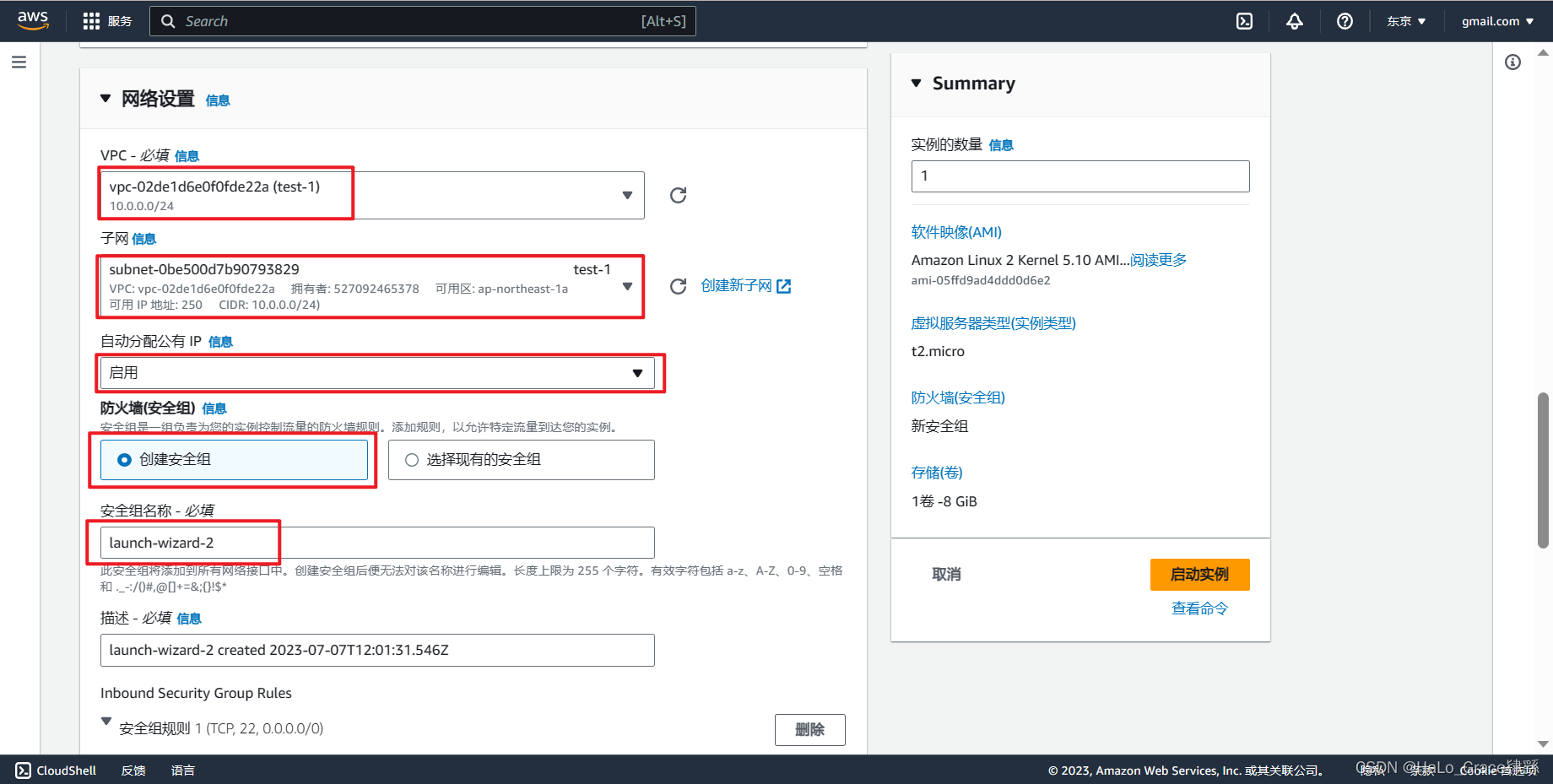Open CloudShell from the top navigation icon

1244,21
